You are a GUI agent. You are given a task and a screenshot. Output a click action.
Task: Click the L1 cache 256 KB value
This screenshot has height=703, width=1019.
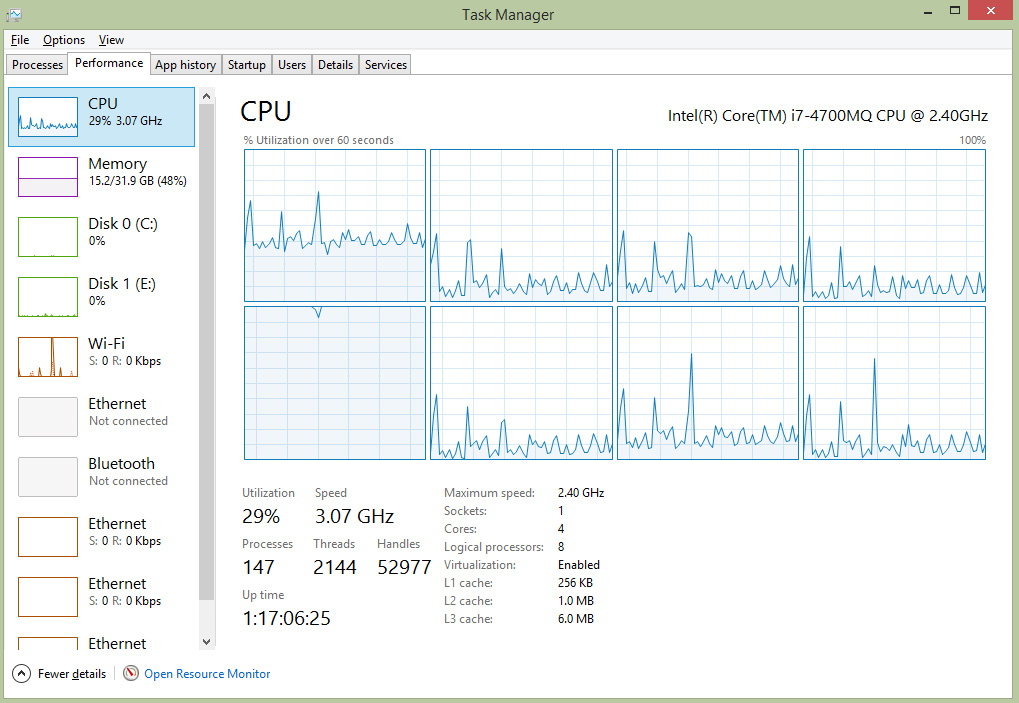pos(575,583)
